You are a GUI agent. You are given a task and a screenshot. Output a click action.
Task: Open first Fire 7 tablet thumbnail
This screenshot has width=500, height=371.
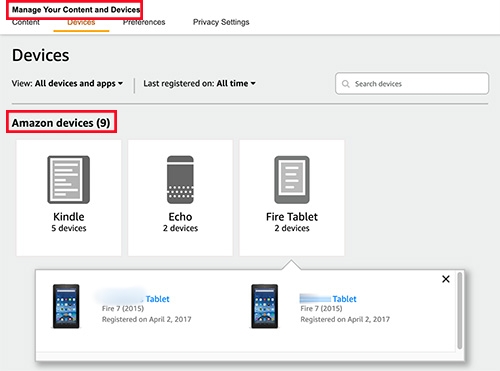pos(66,306)
